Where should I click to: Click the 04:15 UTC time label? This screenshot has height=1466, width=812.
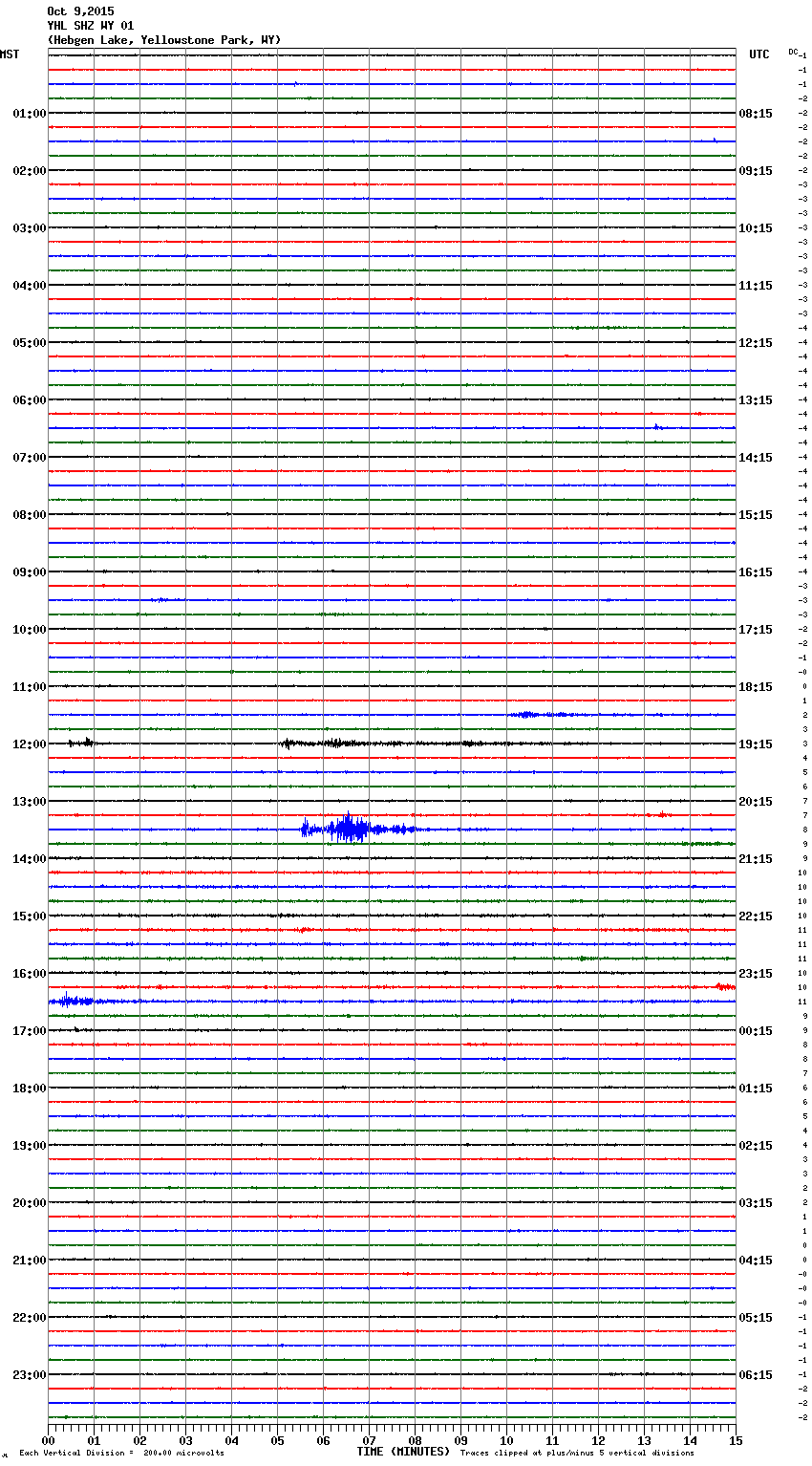tap(756, 1261)
